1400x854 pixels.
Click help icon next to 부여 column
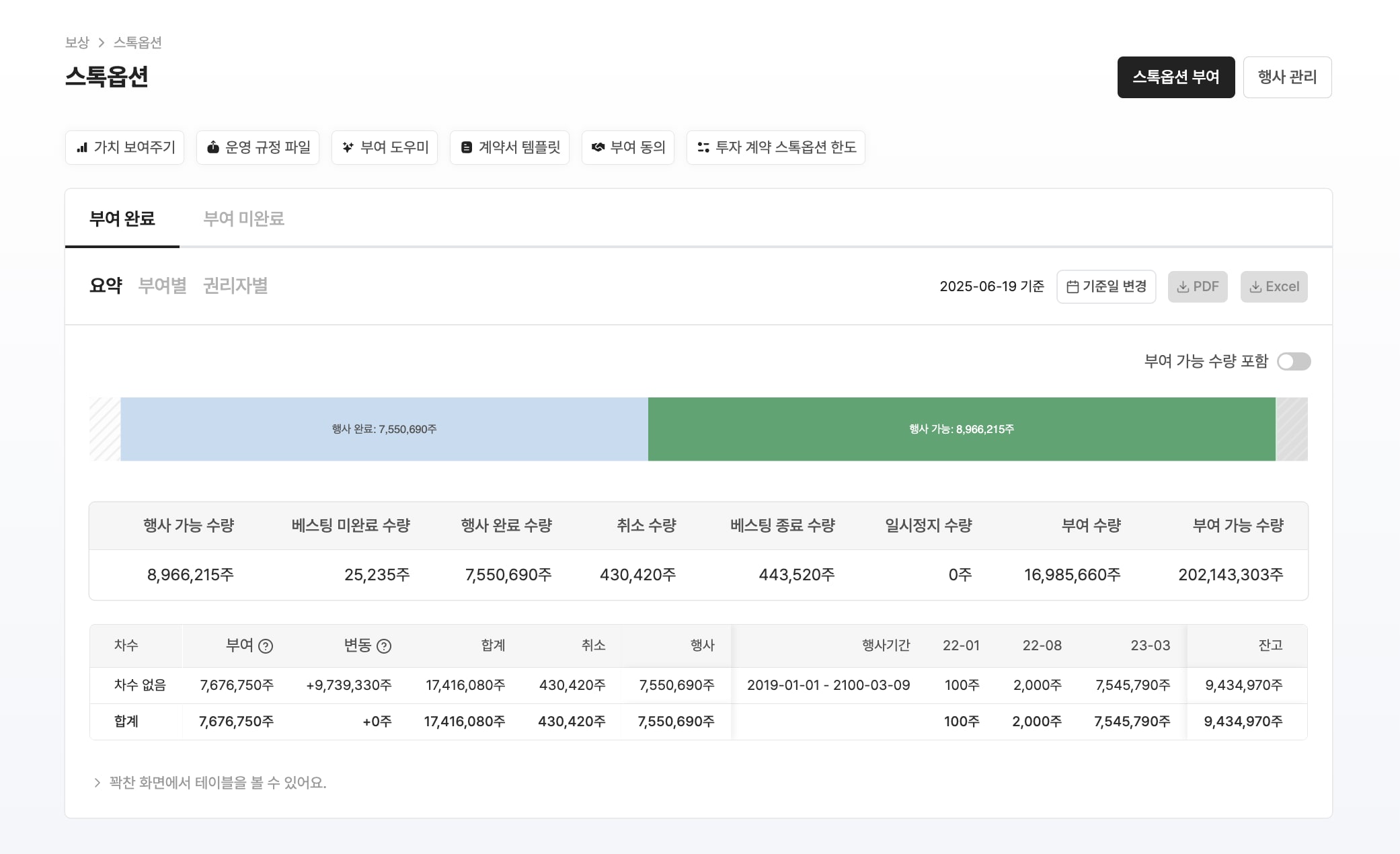click(x=266, y=646)
